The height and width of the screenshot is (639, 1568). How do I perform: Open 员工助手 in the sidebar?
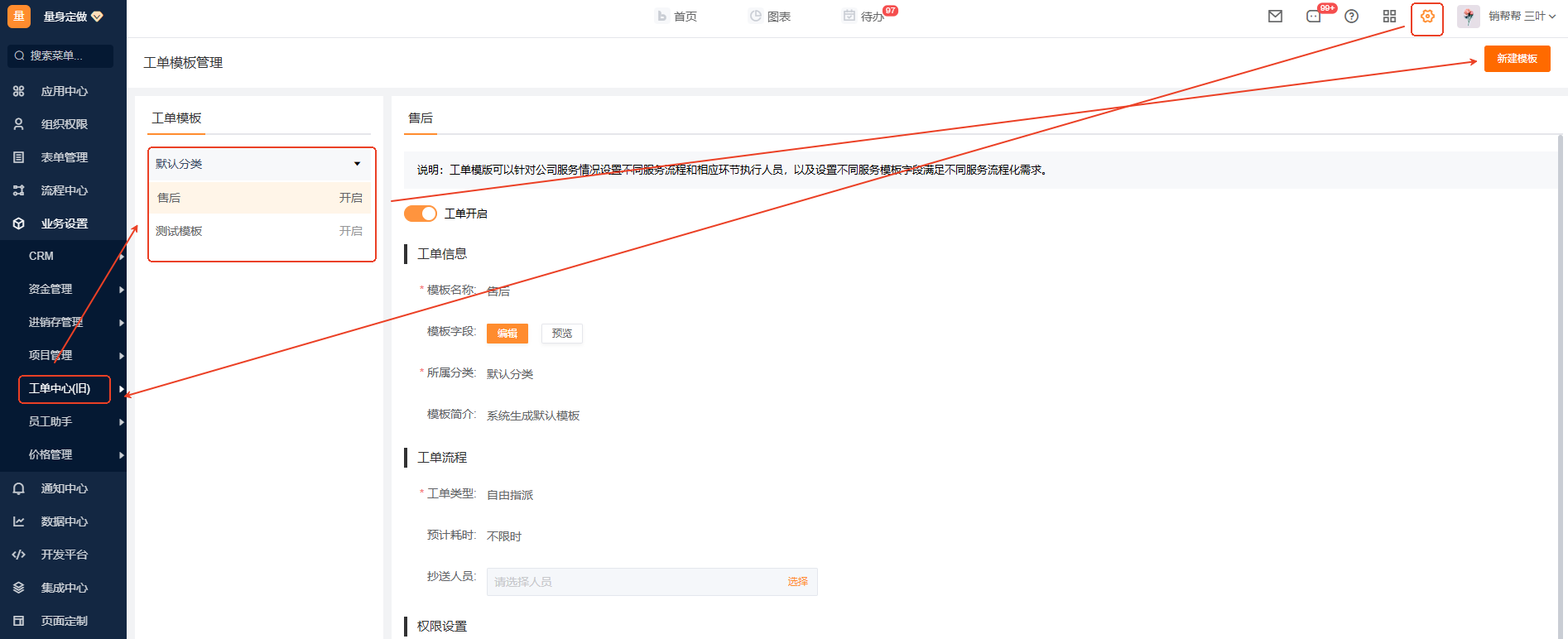pos(50,422)
